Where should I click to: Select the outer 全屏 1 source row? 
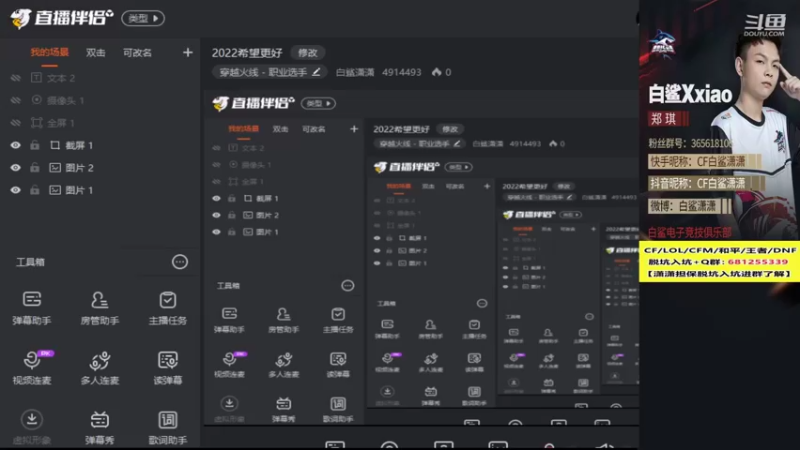[99, 123]
